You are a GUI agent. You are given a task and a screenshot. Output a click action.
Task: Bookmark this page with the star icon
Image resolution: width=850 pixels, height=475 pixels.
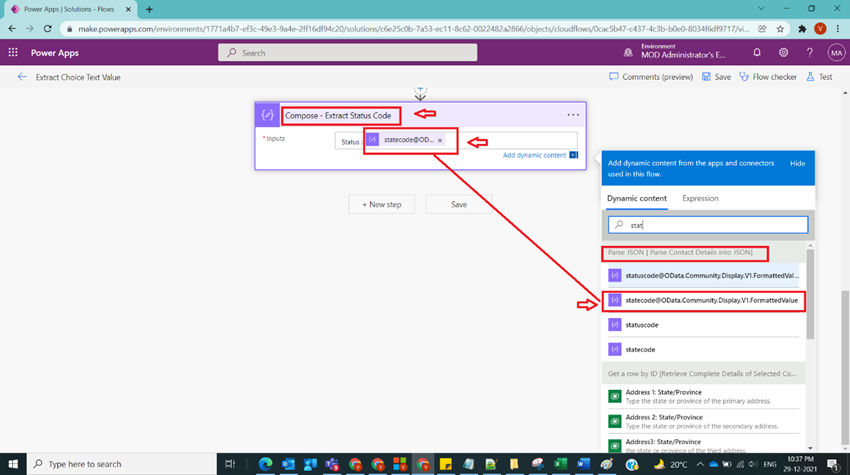pos(780,29)
